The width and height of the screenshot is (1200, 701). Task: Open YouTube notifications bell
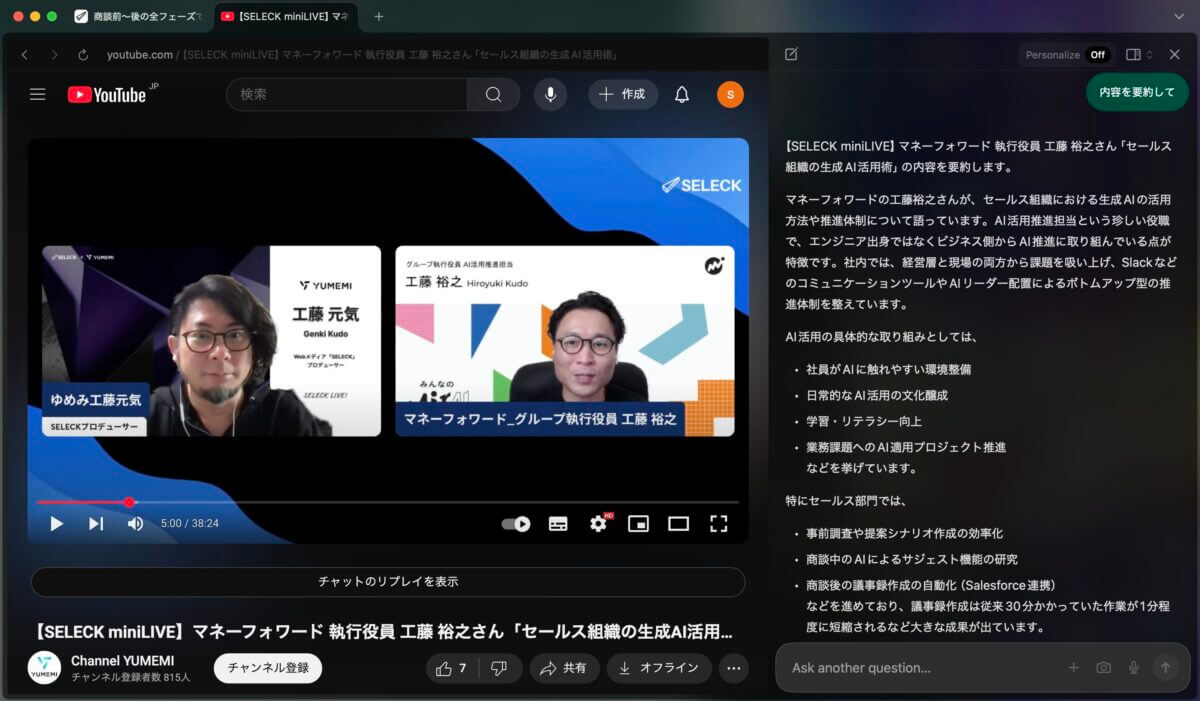pos(682,94)
